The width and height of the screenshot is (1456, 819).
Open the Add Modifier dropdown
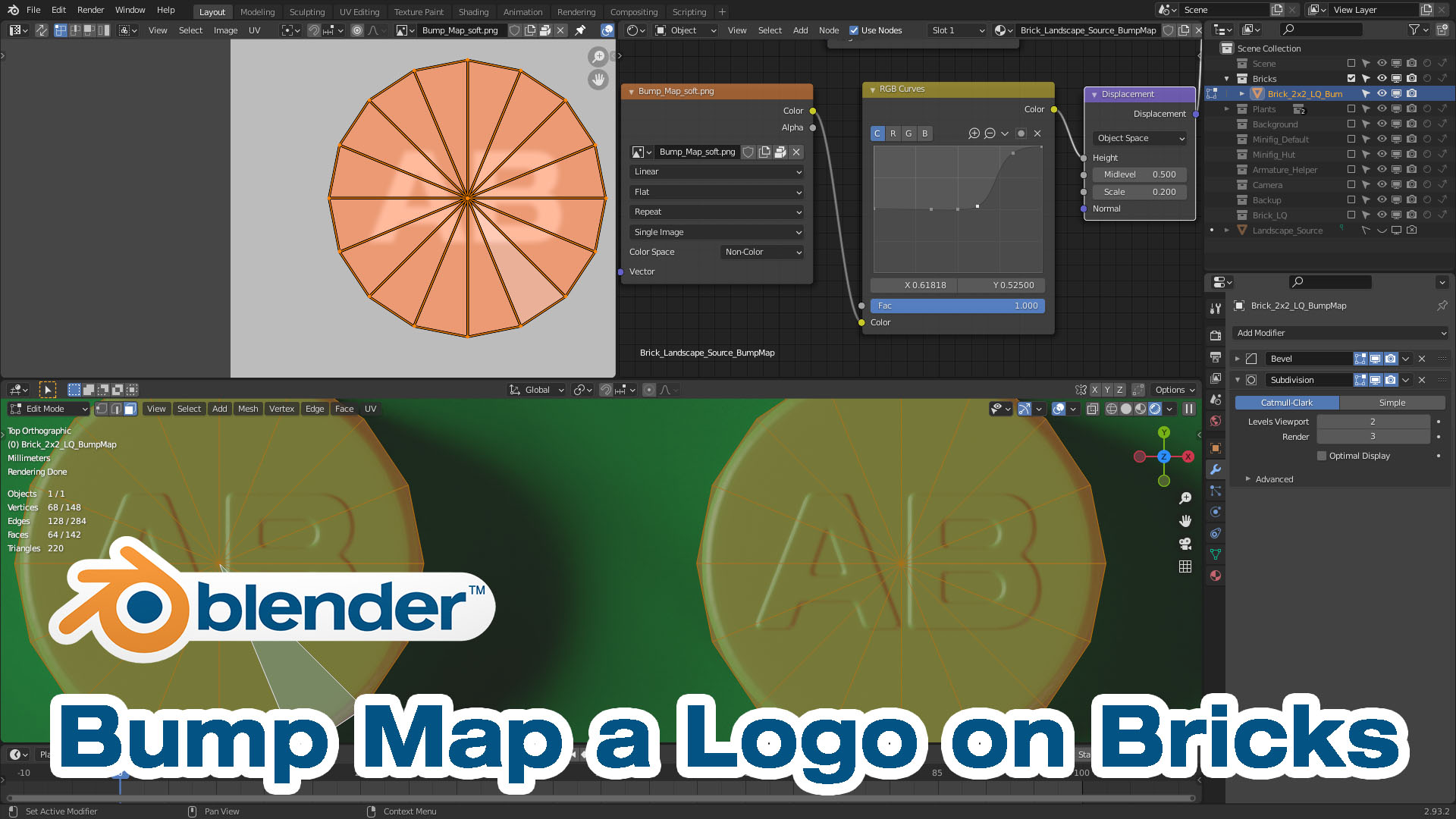pyautogui.click(x=1341, y=333)
